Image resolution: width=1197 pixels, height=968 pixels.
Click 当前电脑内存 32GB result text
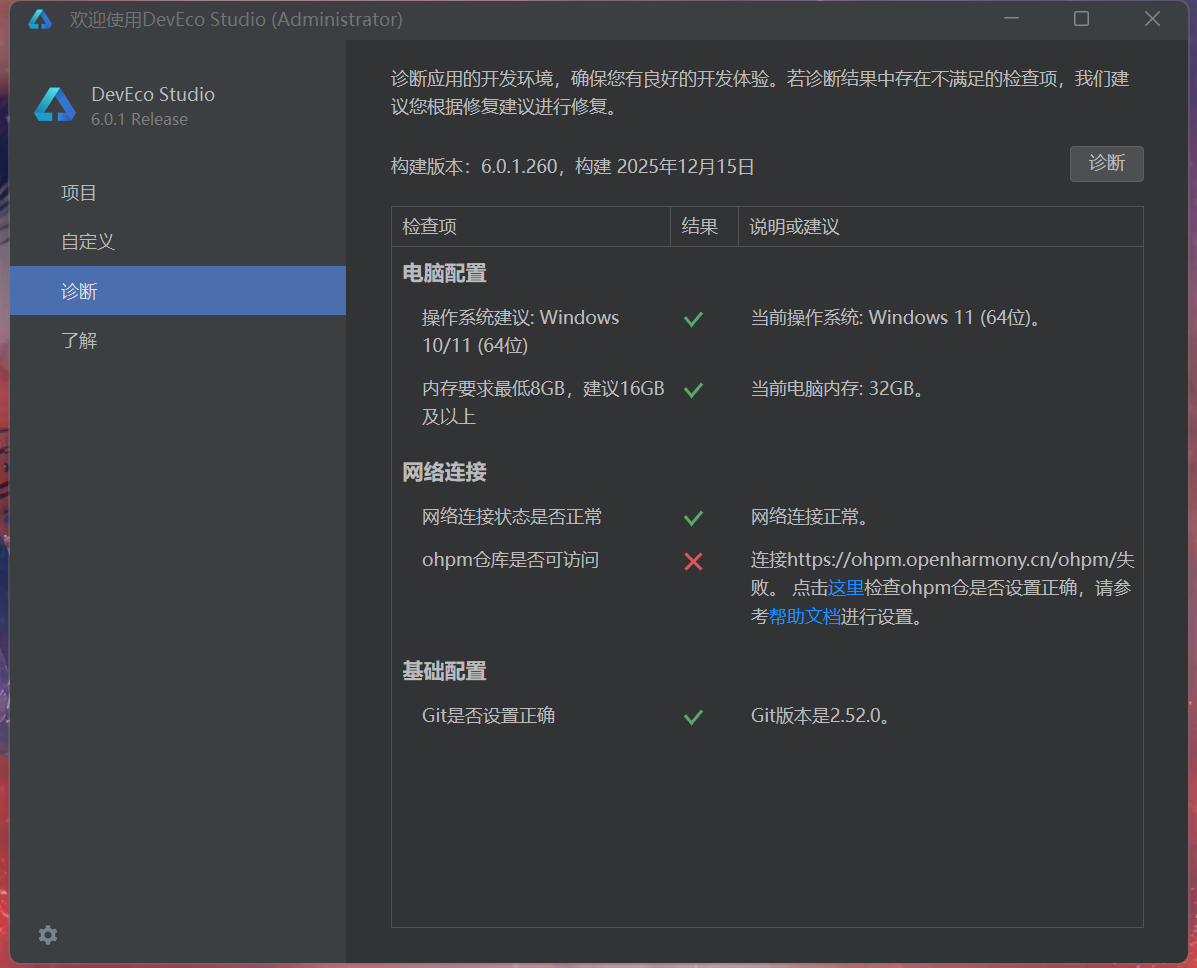pos(838,389)
